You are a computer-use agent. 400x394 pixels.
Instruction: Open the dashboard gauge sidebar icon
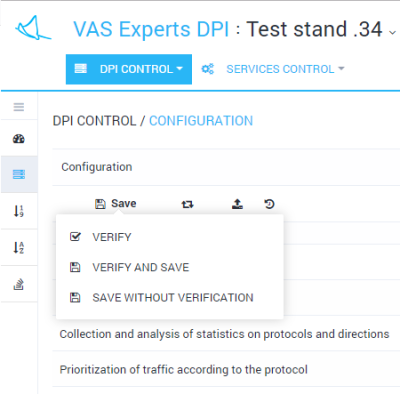click(19, 138)
